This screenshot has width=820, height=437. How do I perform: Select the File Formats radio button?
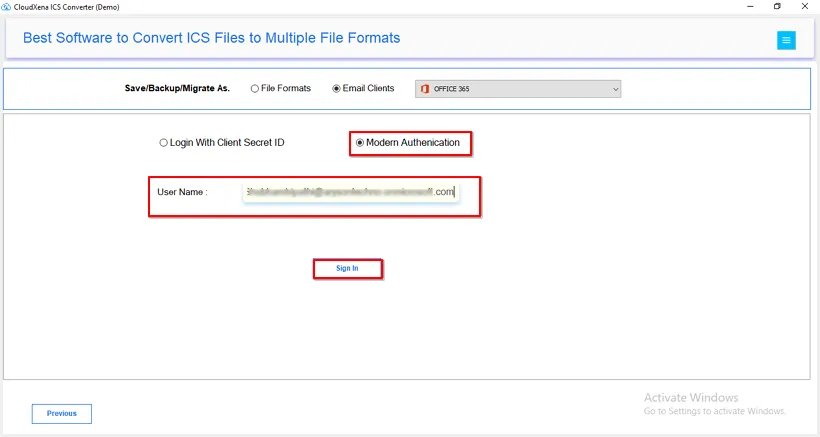pyautogui.click(x=255, y=89)
